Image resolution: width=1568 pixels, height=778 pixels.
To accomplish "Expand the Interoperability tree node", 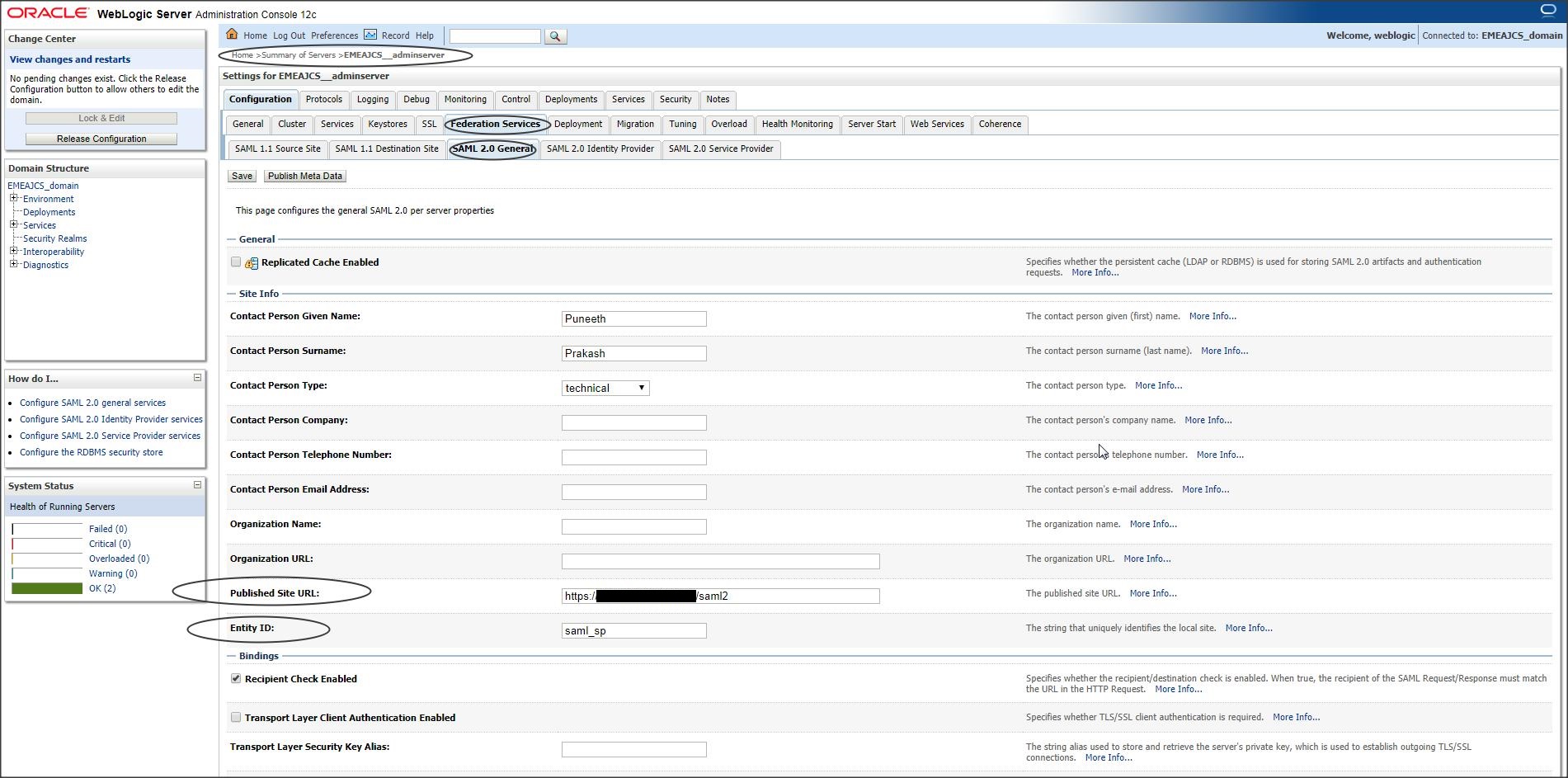I will coord(13,251).
